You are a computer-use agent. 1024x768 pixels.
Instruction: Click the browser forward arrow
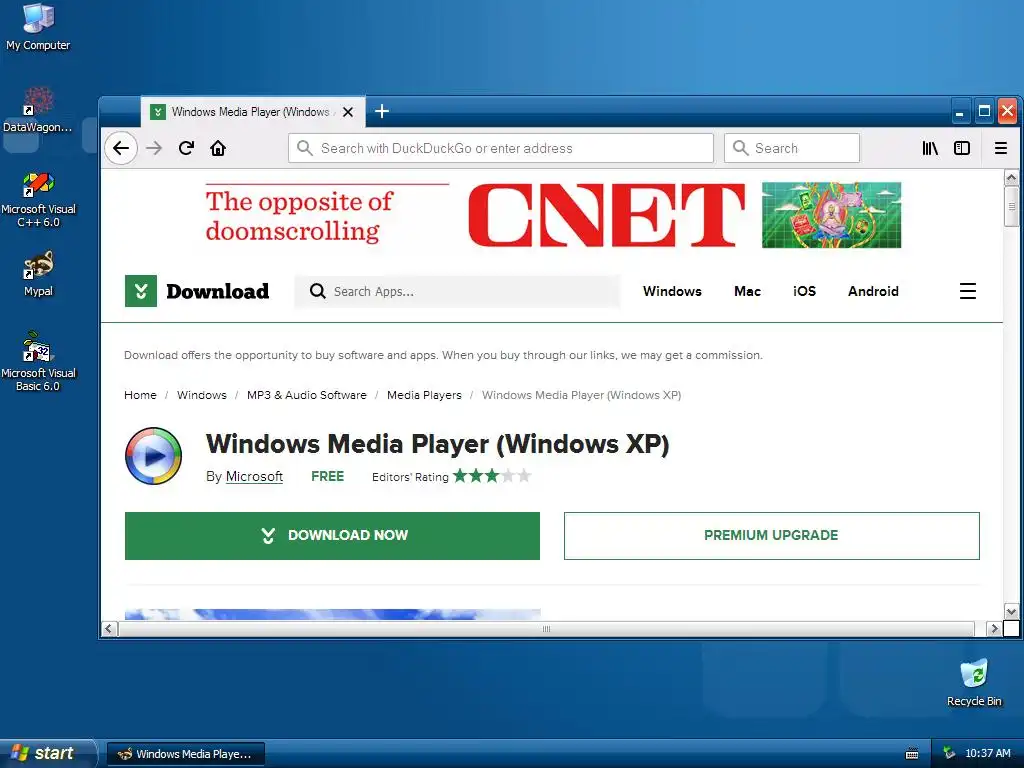[x=154, y=148]
